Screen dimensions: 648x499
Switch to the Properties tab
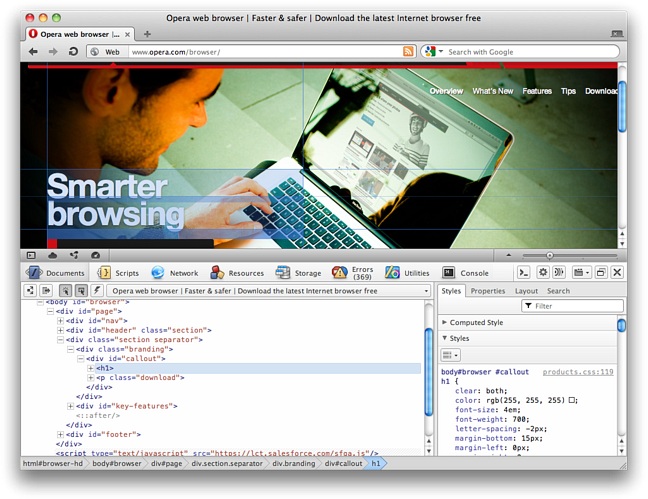click(x=488, y=291)
